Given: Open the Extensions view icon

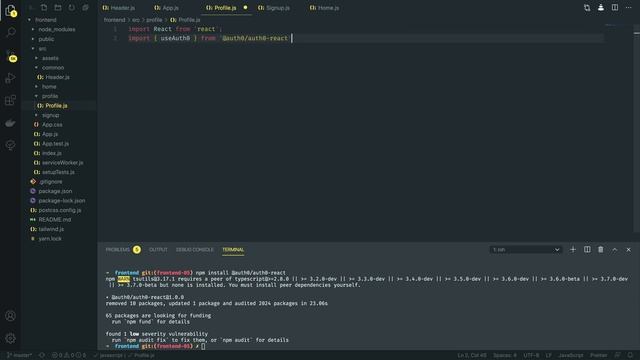Looking at the screenshot, I should pos(11,100).
